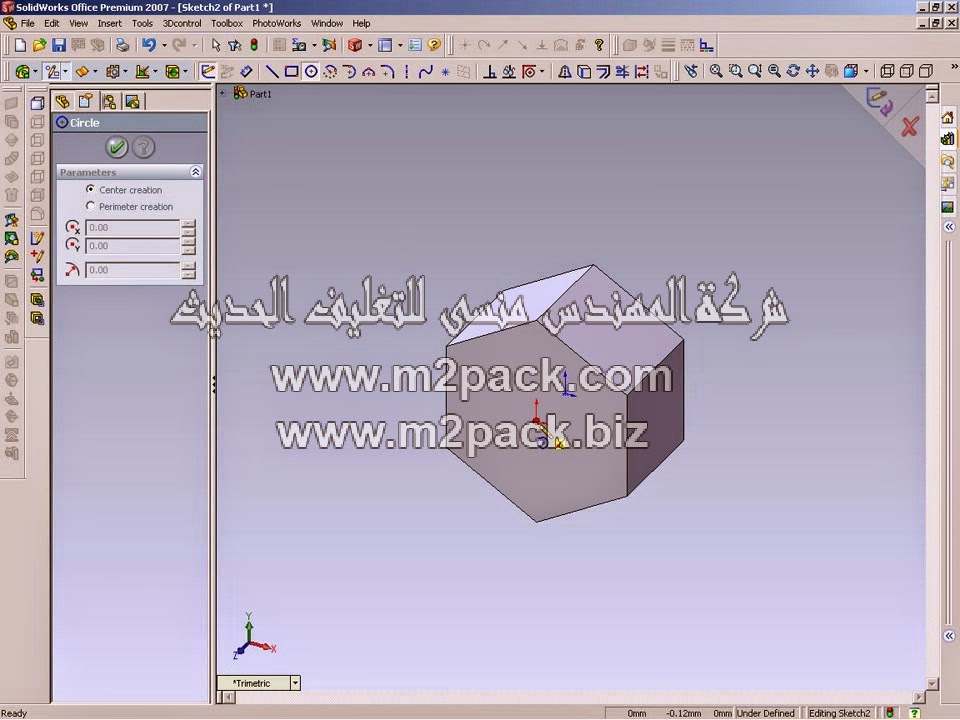Image resolution: width=960 pixels, height=720 pixels.
Task: Toggle the Sketch pencil tool
Action: click(x=208, y=72)
